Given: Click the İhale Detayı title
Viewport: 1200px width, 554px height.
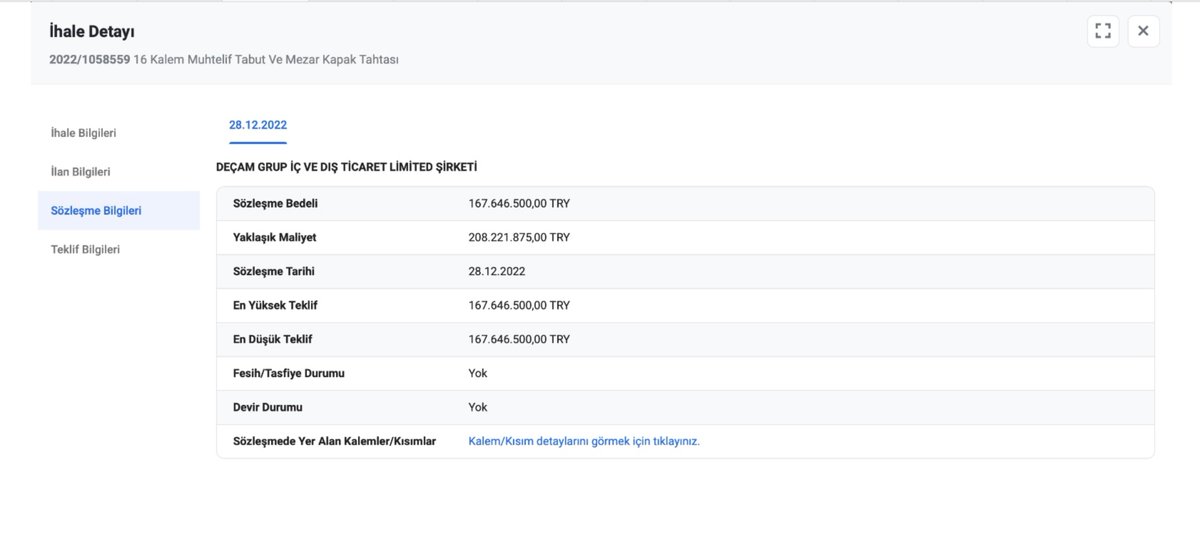Looking at the screenshot, I should click(x=92, y=32).
